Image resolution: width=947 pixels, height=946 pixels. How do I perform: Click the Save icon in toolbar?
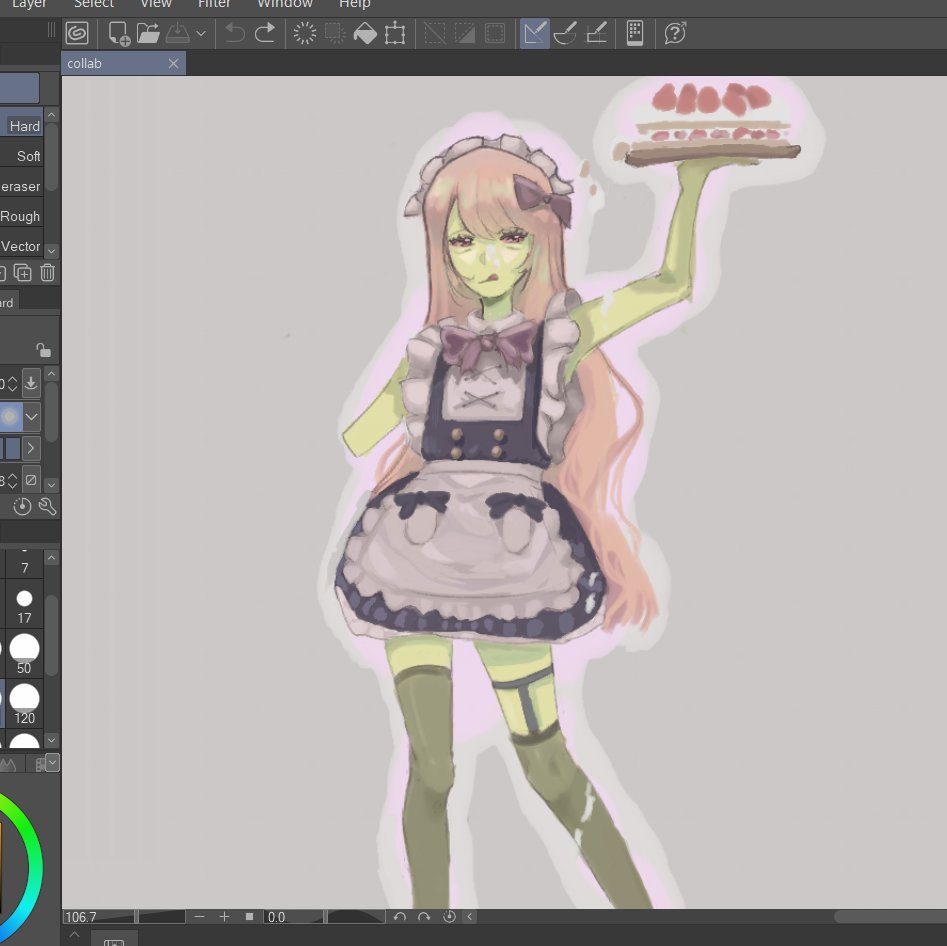[178, 33]
